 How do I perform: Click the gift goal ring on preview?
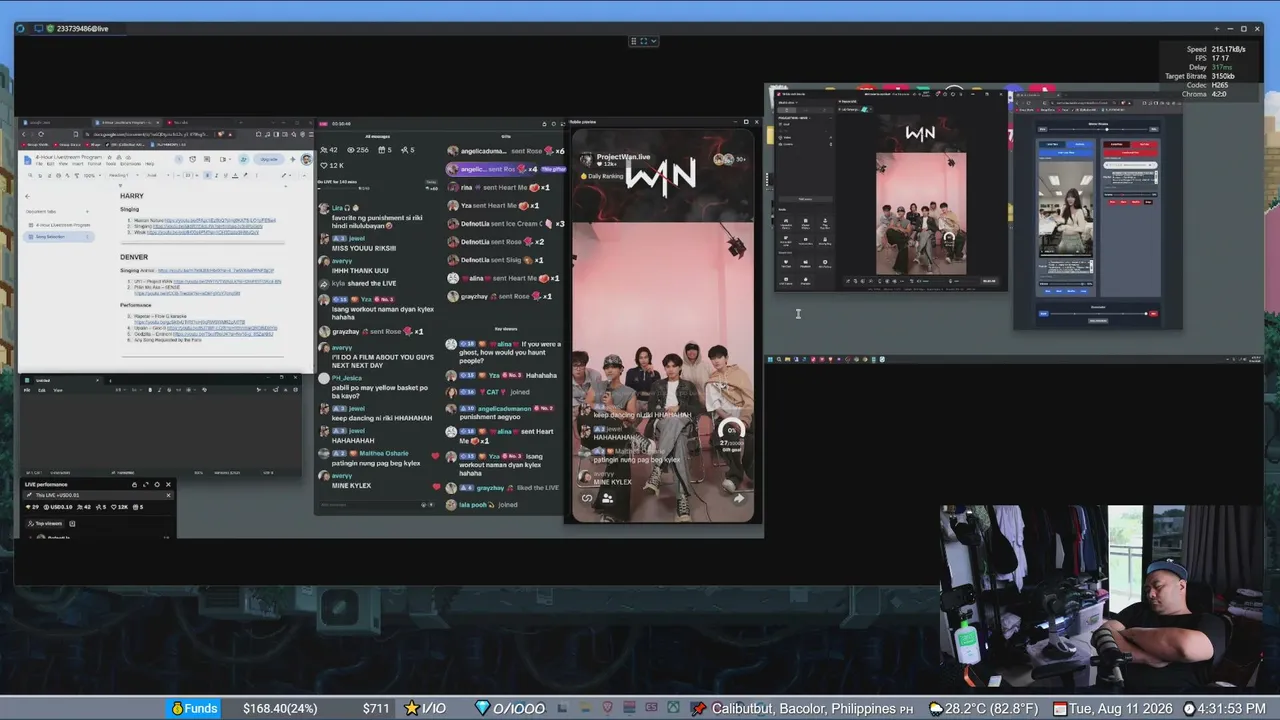[x=732, y=432]
